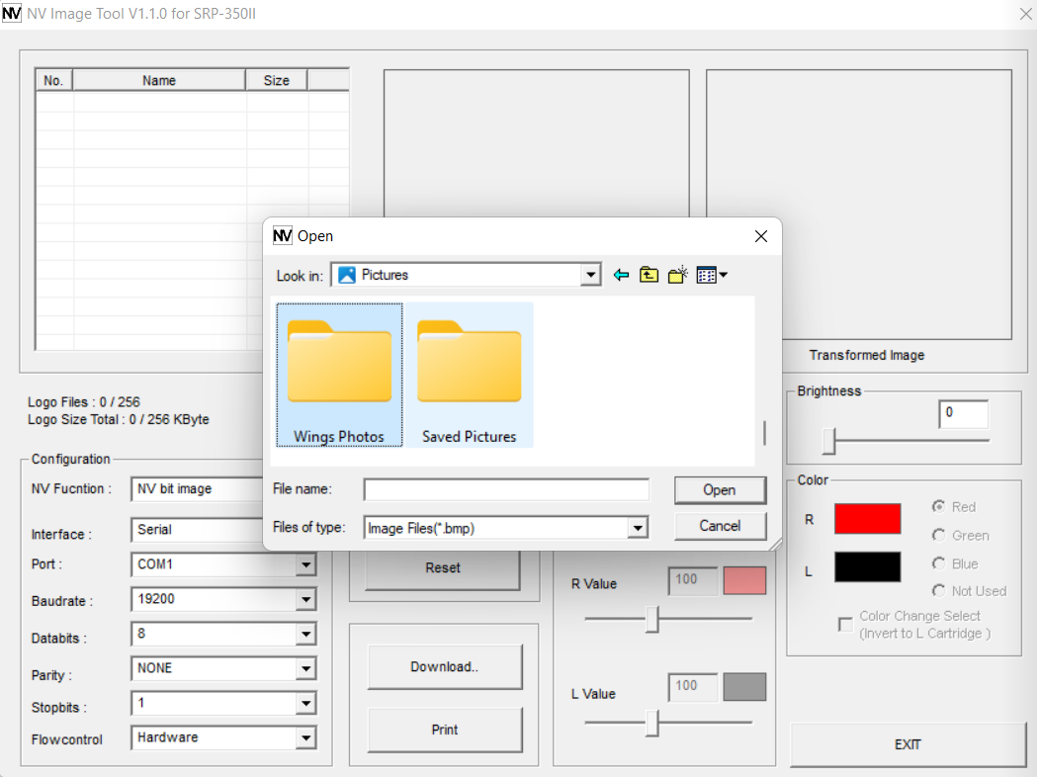Click the File name input field

(506, 490)
